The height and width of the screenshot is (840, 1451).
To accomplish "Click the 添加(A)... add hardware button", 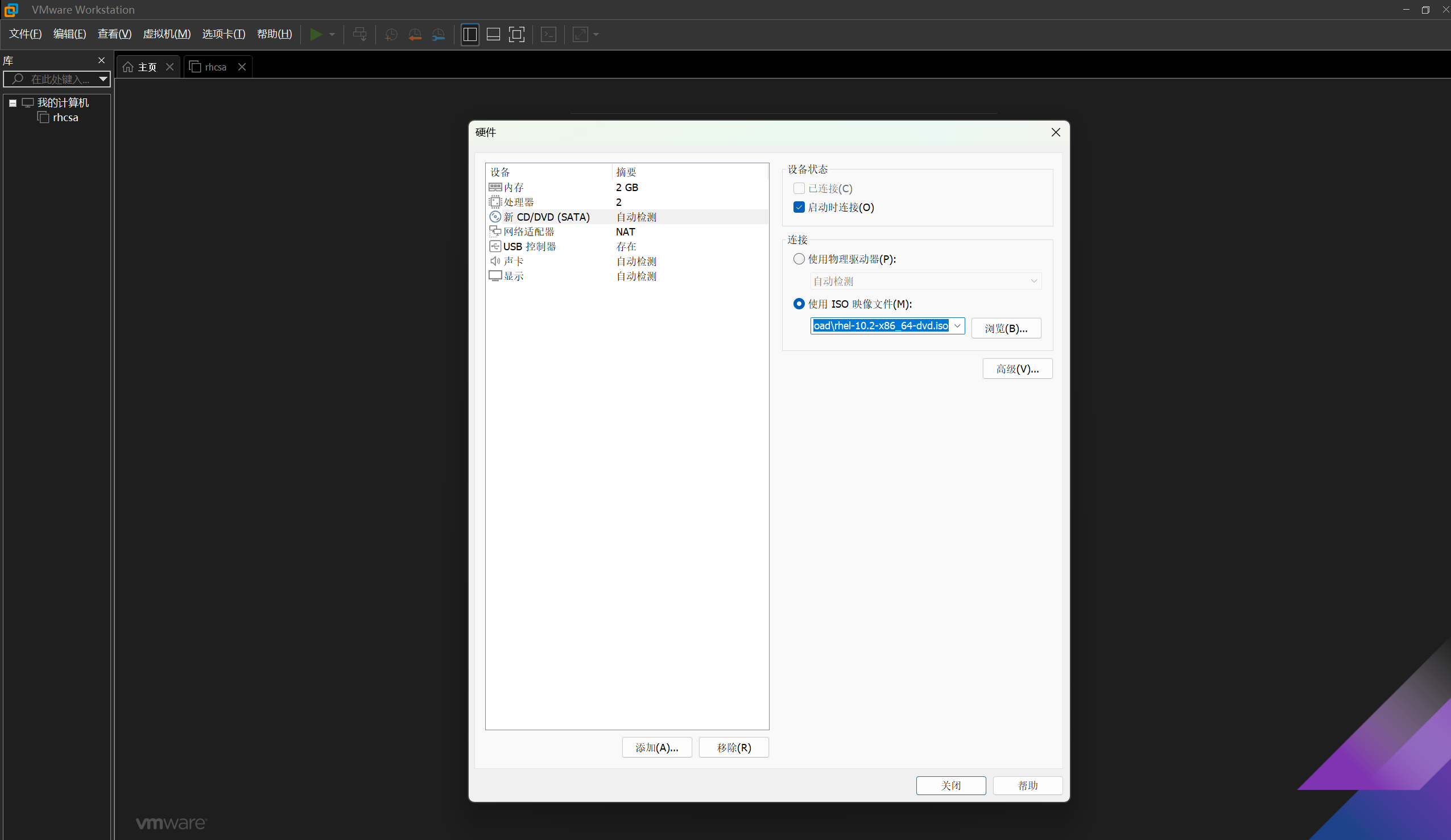I will [657, 747].
